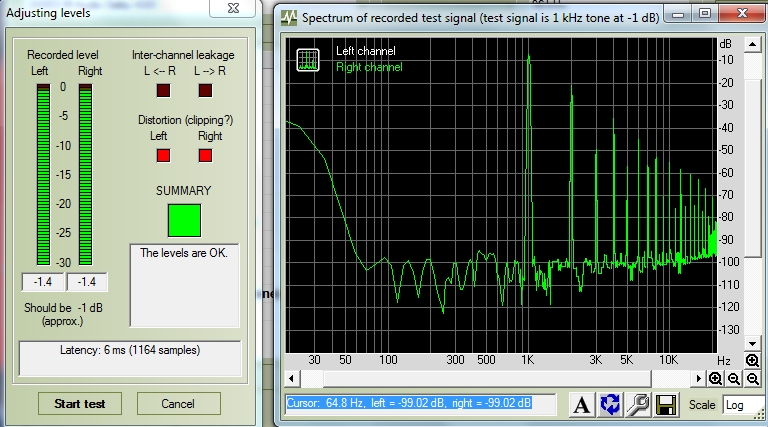This screenshot has width=768, height=427.
Task: Click the dB axis scrollbar up arrow
Action: point(752,46)
